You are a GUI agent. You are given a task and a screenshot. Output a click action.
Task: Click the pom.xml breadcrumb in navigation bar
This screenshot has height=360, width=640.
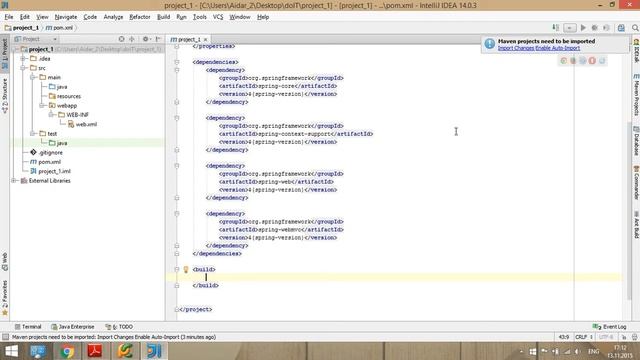pyautogui.click(x=59, y=28)
